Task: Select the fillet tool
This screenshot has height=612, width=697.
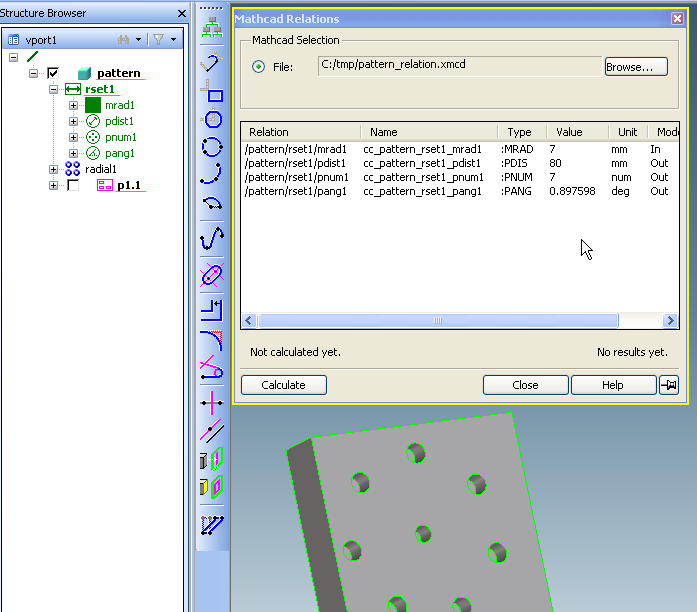Action: (212, 341)
